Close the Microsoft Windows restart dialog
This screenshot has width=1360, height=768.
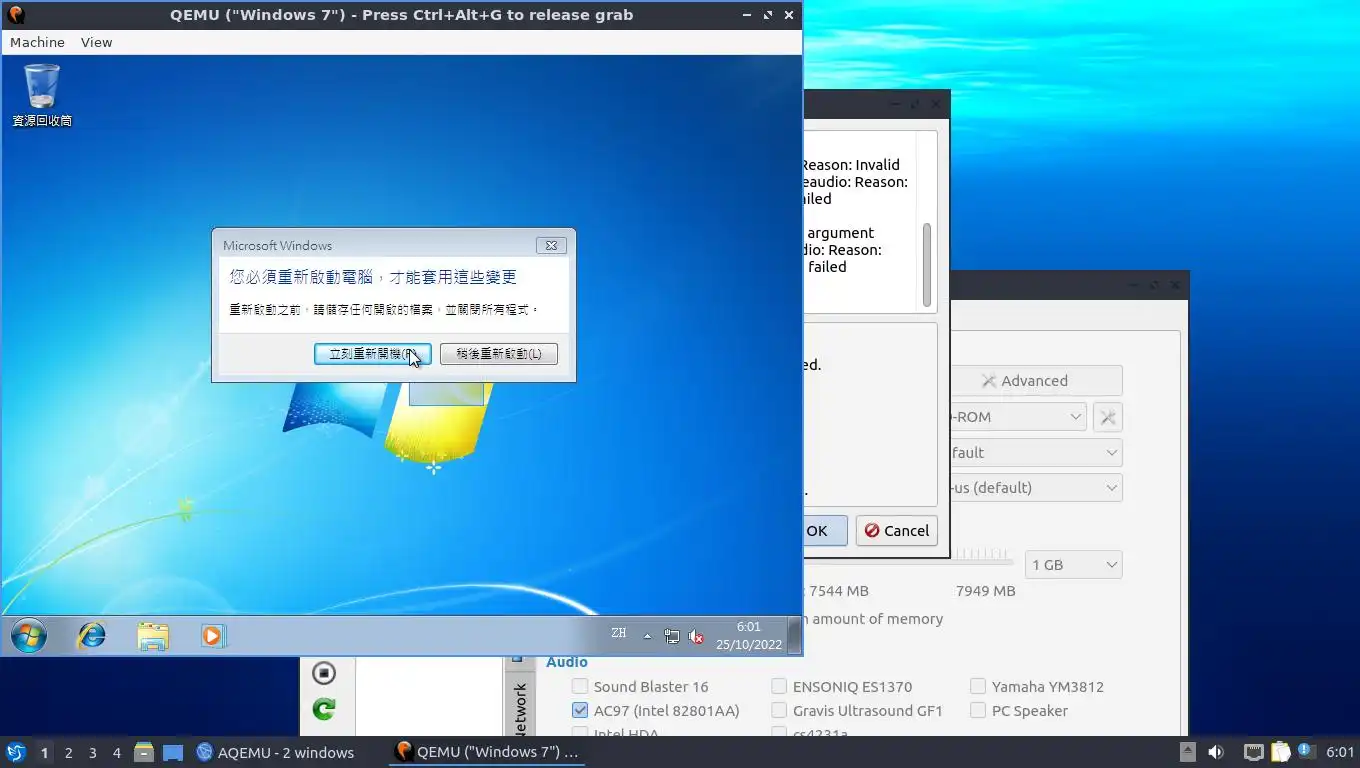551,245
